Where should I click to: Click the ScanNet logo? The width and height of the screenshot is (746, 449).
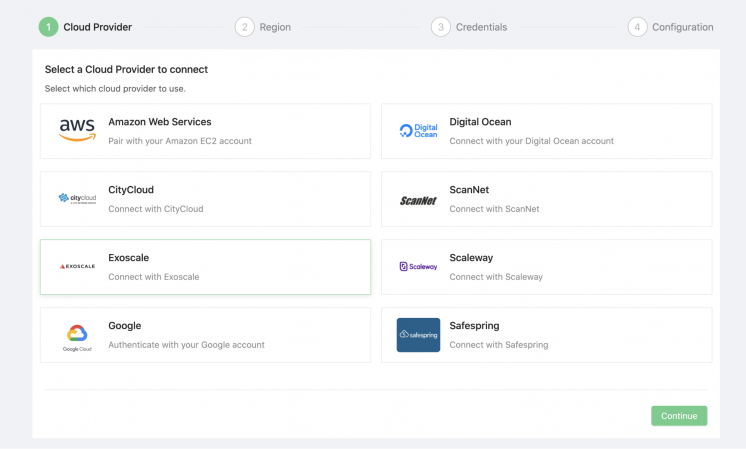click(418, 199)
